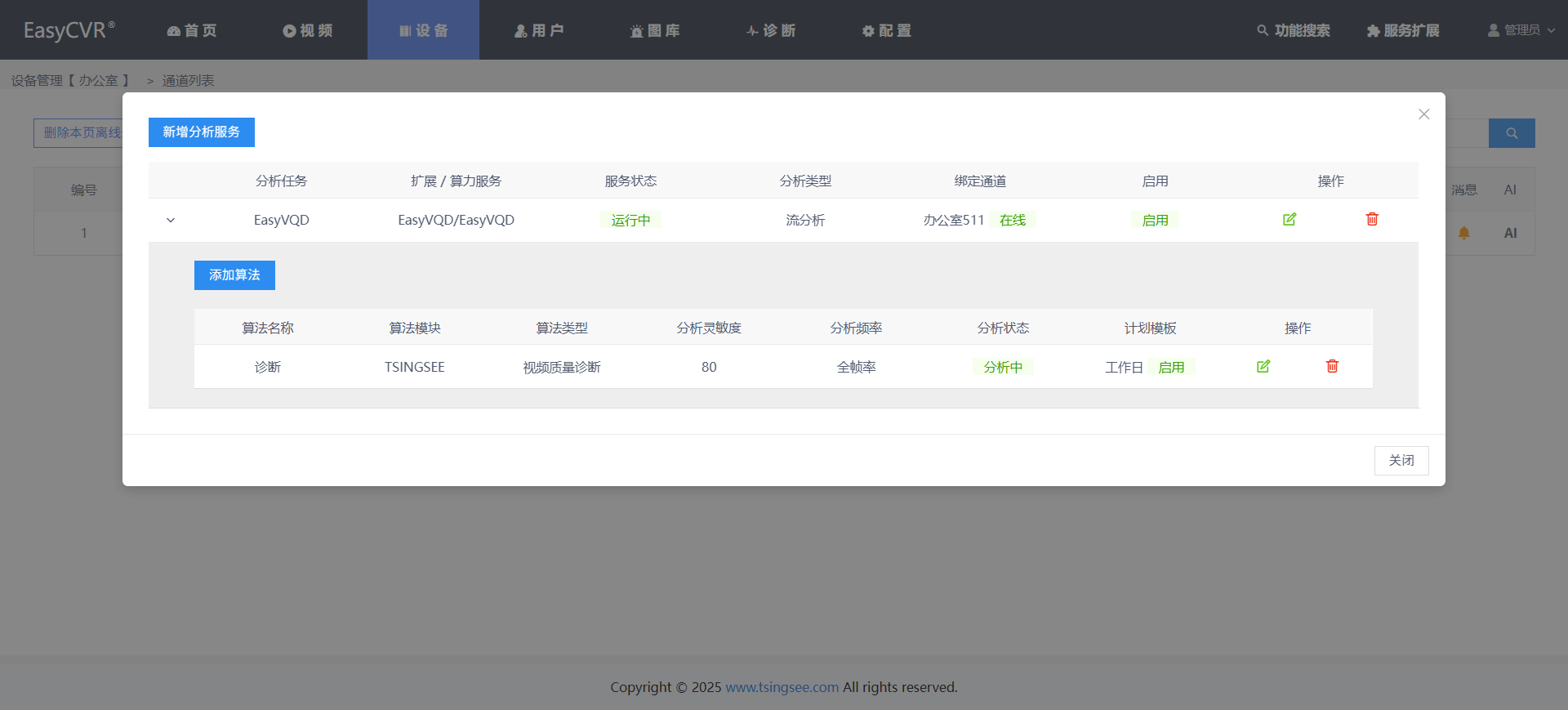The height and width of the screenshot is (710, 1568).
Task: Delete the 诊断 algorithm row
Action: (1332, 366)
